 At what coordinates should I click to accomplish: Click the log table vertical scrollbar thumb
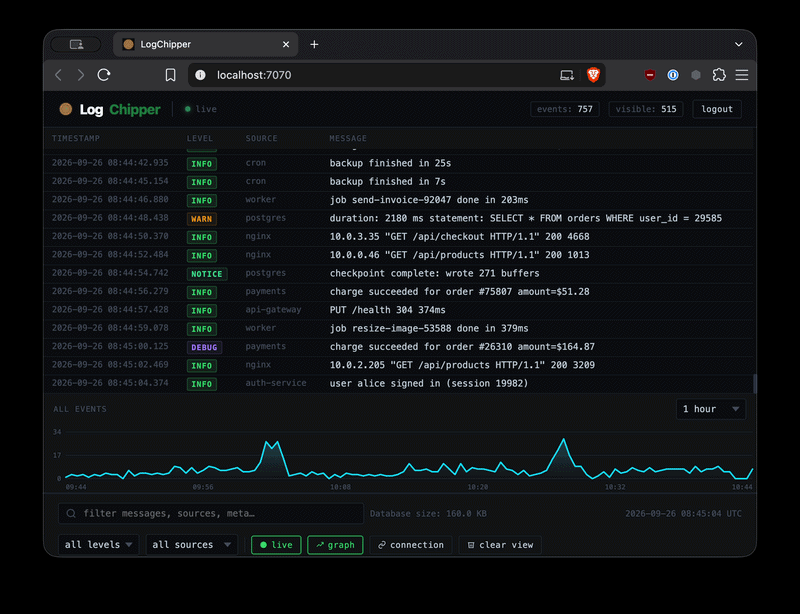755,383
